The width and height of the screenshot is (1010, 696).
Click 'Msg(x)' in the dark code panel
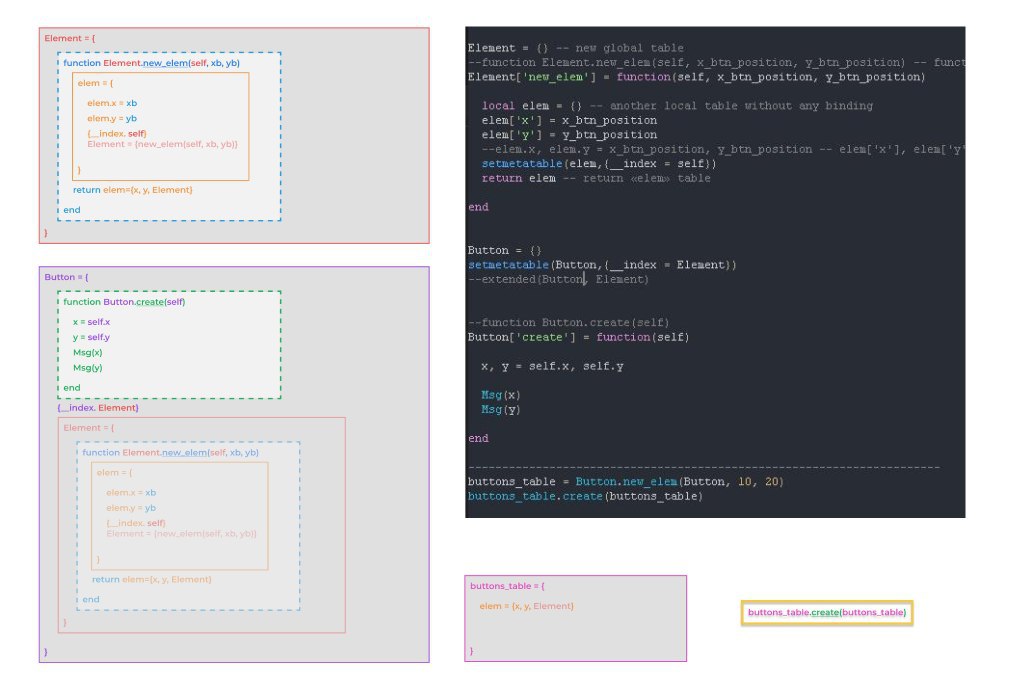[500, 395]
